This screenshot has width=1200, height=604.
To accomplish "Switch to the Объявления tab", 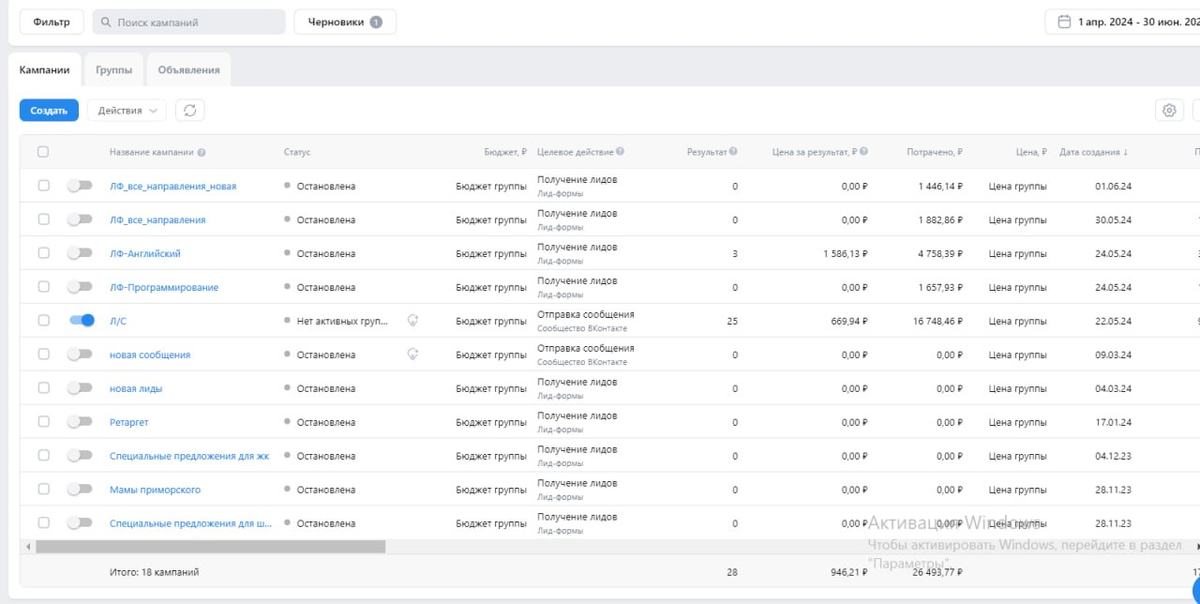I will point(189,70).
